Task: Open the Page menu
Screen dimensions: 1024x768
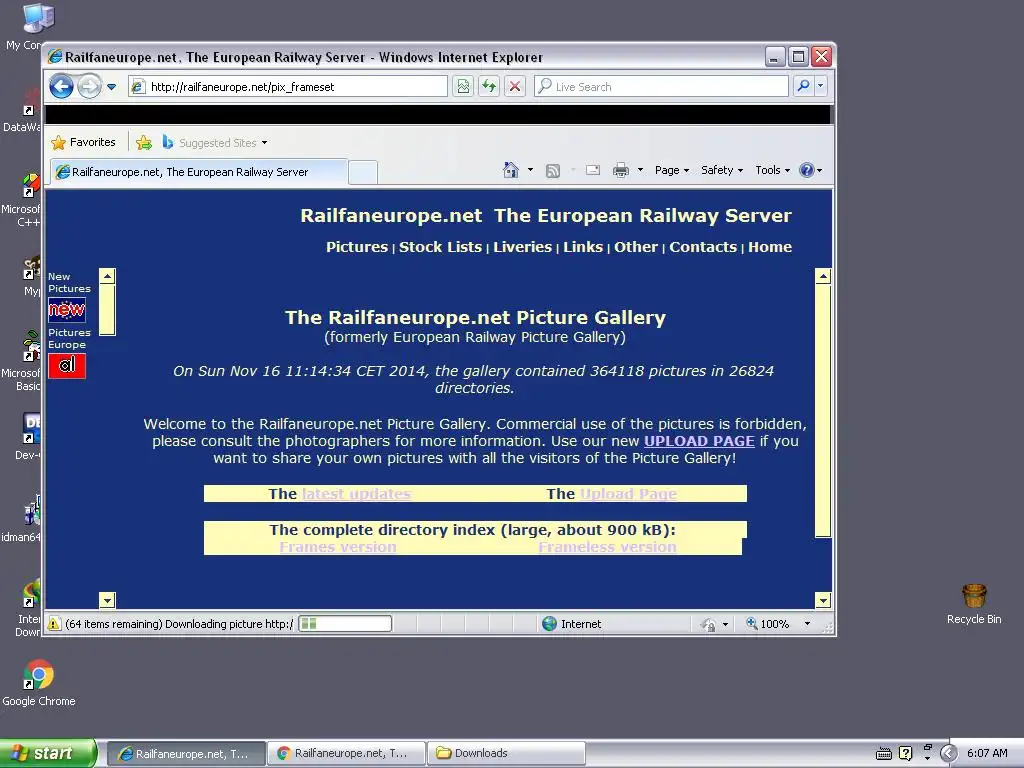Action: (x=672, y=170)
